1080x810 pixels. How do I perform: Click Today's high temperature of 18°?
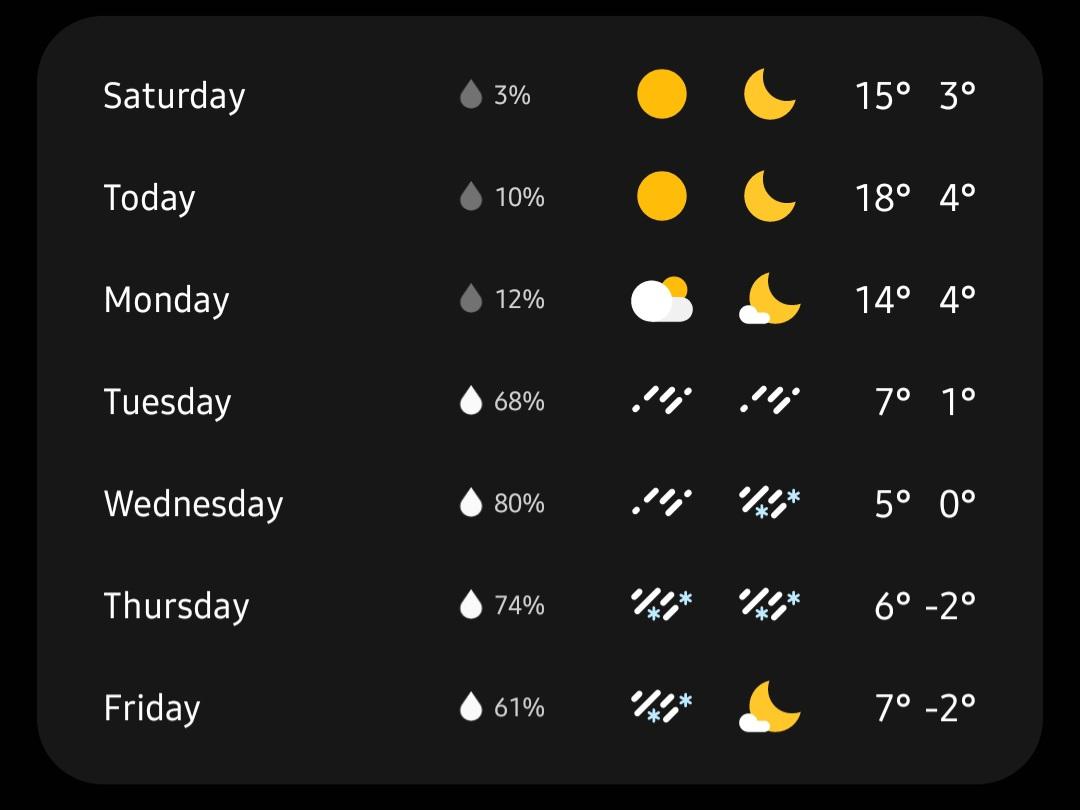884,197
